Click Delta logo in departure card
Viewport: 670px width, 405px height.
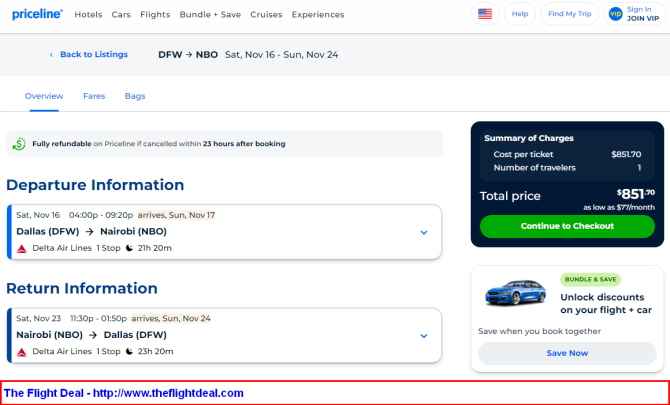click(22, 248)
